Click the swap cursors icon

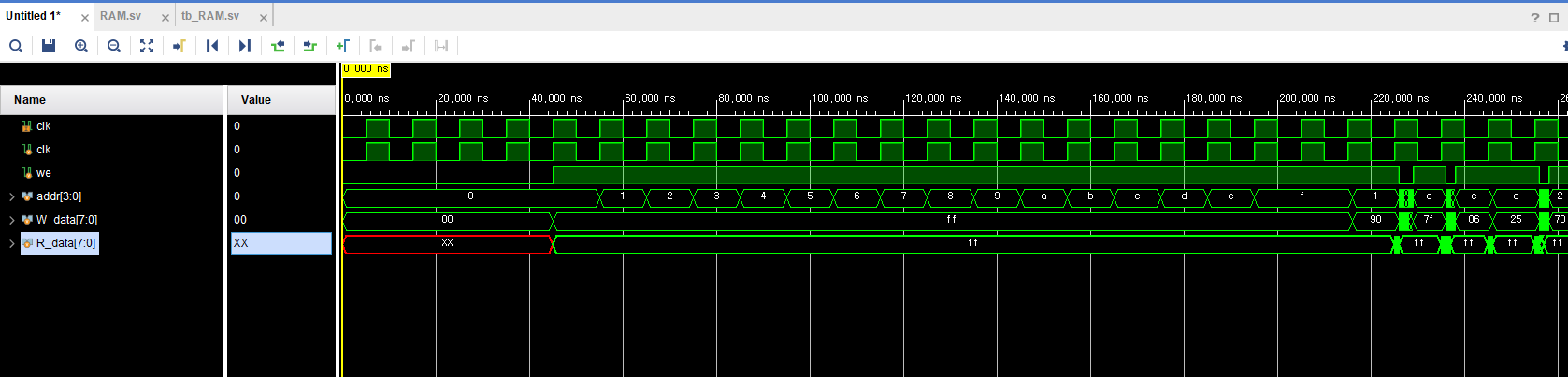pyautogui.click(x=441, y=46)
